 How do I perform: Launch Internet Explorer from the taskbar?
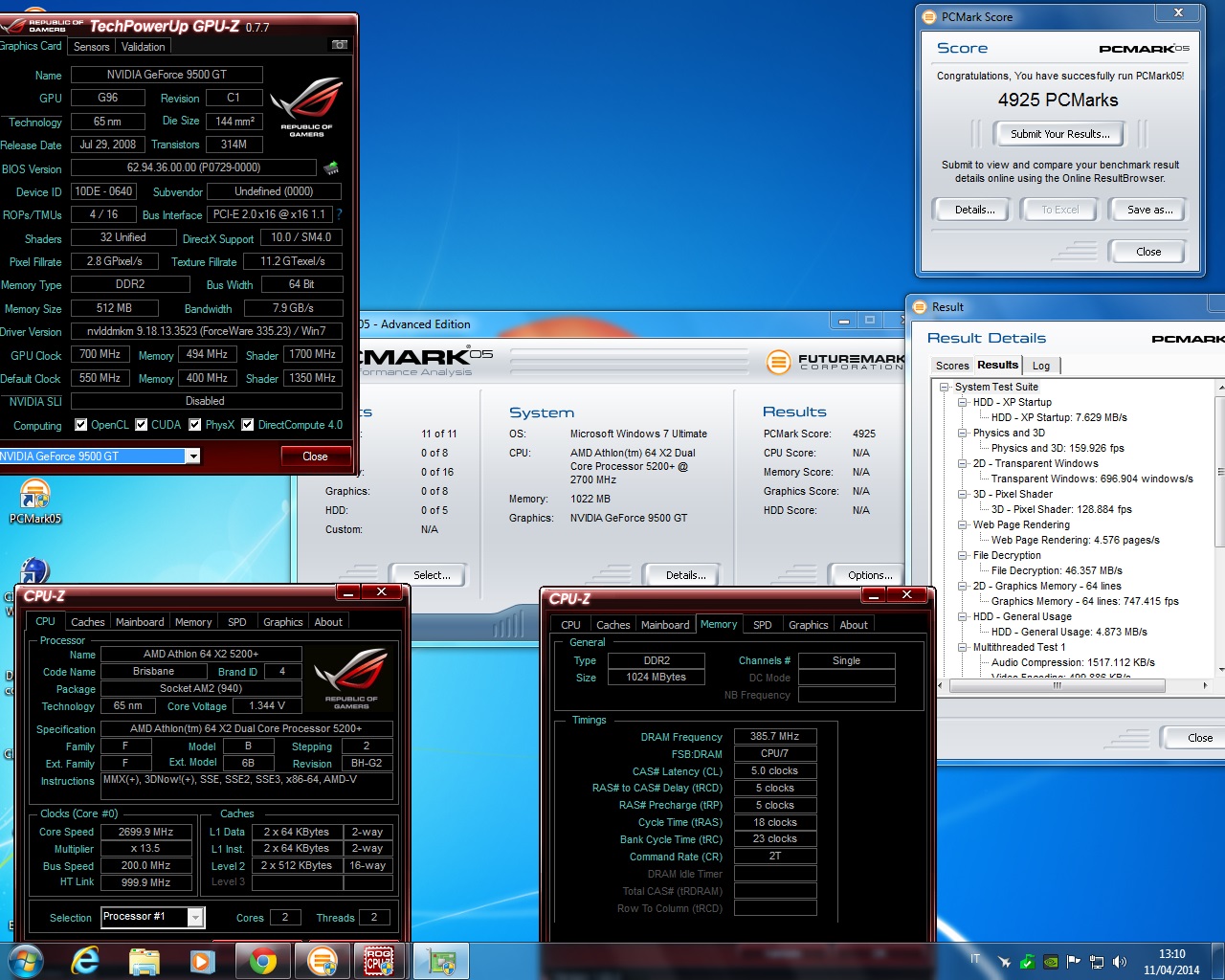point(85,961)
